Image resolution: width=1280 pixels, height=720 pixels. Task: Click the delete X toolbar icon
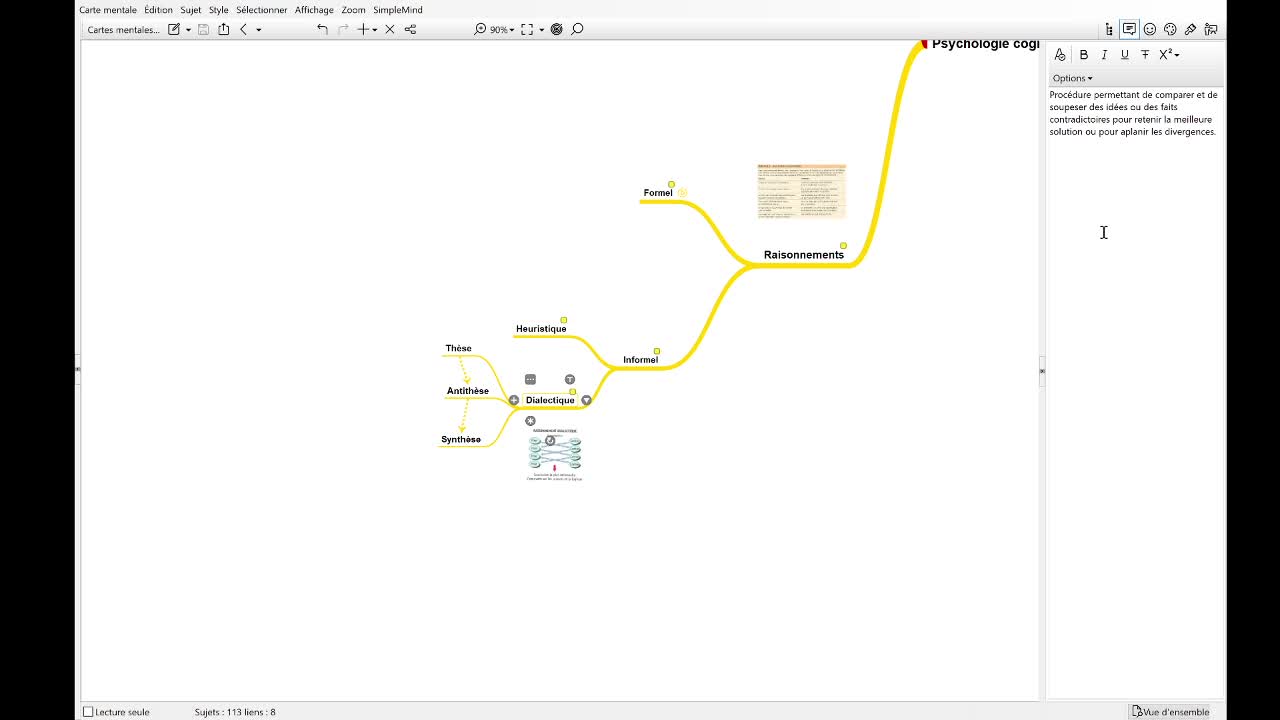pyautogui.click(x=390, y=30)
